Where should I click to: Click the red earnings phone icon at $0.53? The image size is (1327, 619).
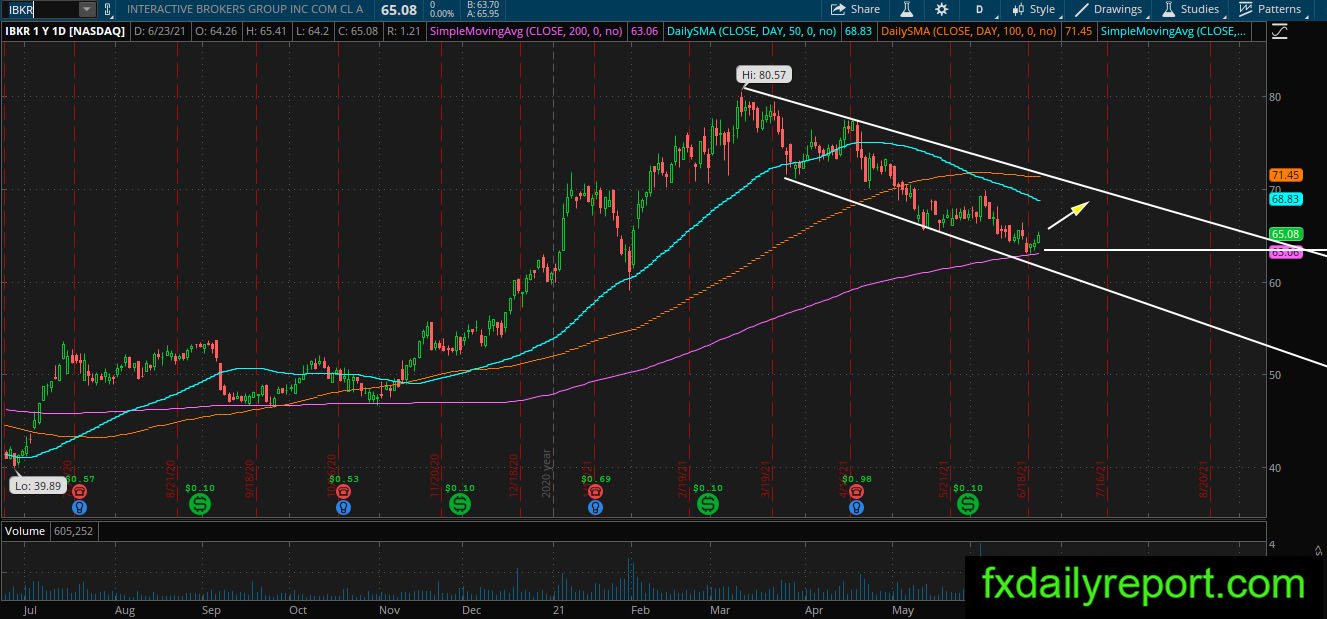(x=343, y=492)
